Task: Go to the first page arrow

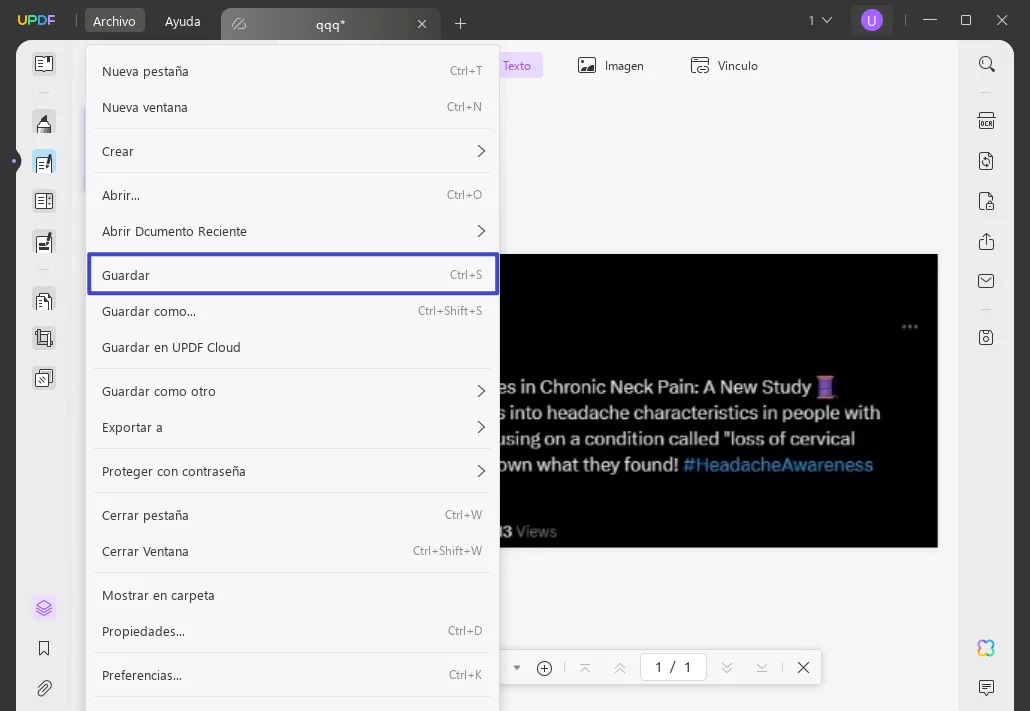Action: [585, 668]
